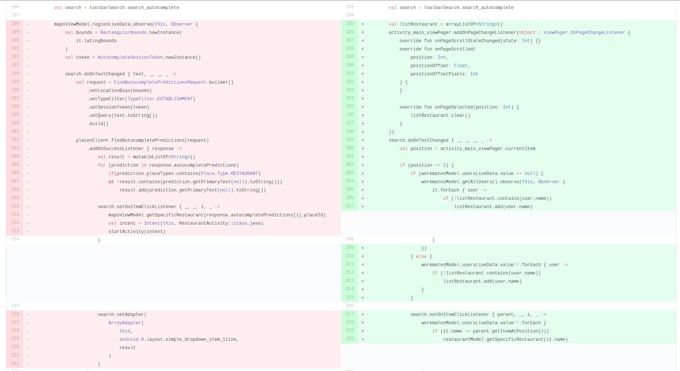This screenshot has height=371, width=680.
Task: Click added line 'positionOffsetPixels: Int'
Action: coord(444,74)
